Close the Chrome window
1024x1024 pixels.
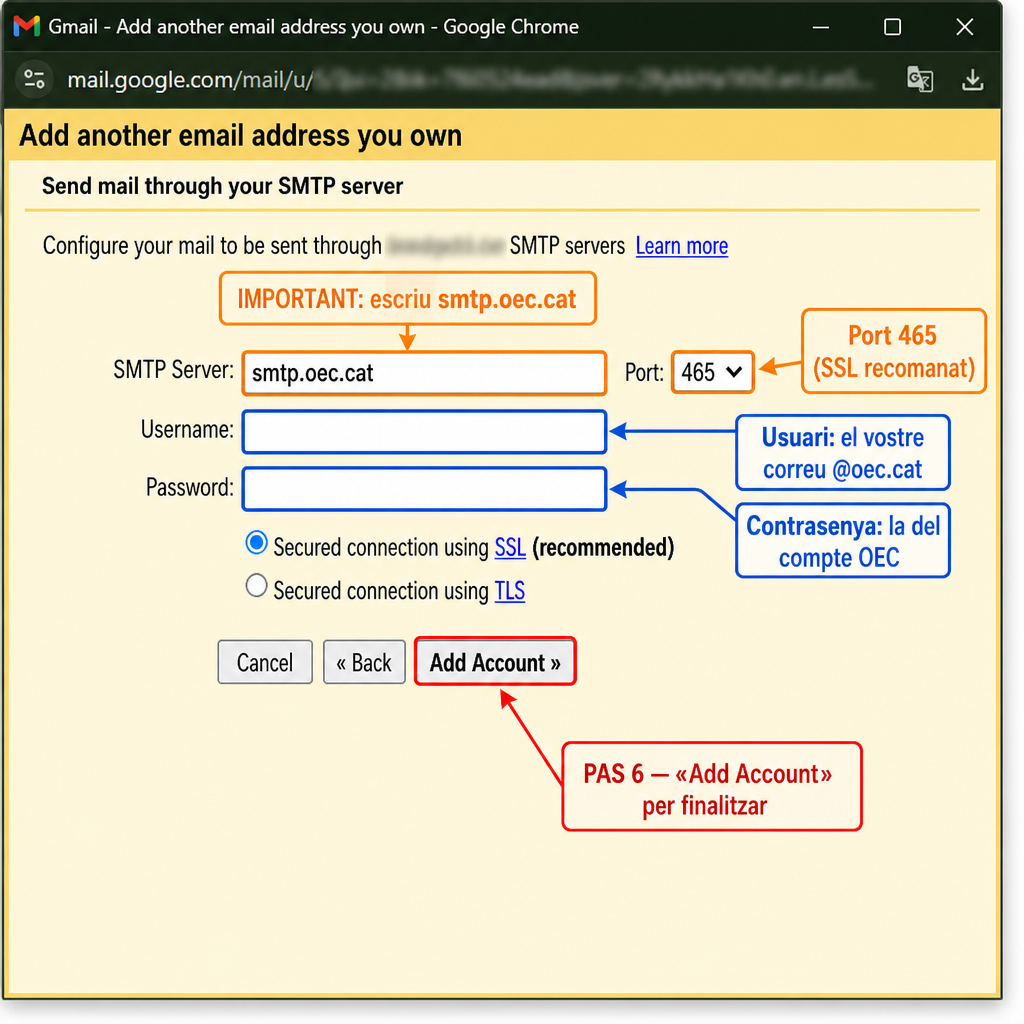point(964,27)
